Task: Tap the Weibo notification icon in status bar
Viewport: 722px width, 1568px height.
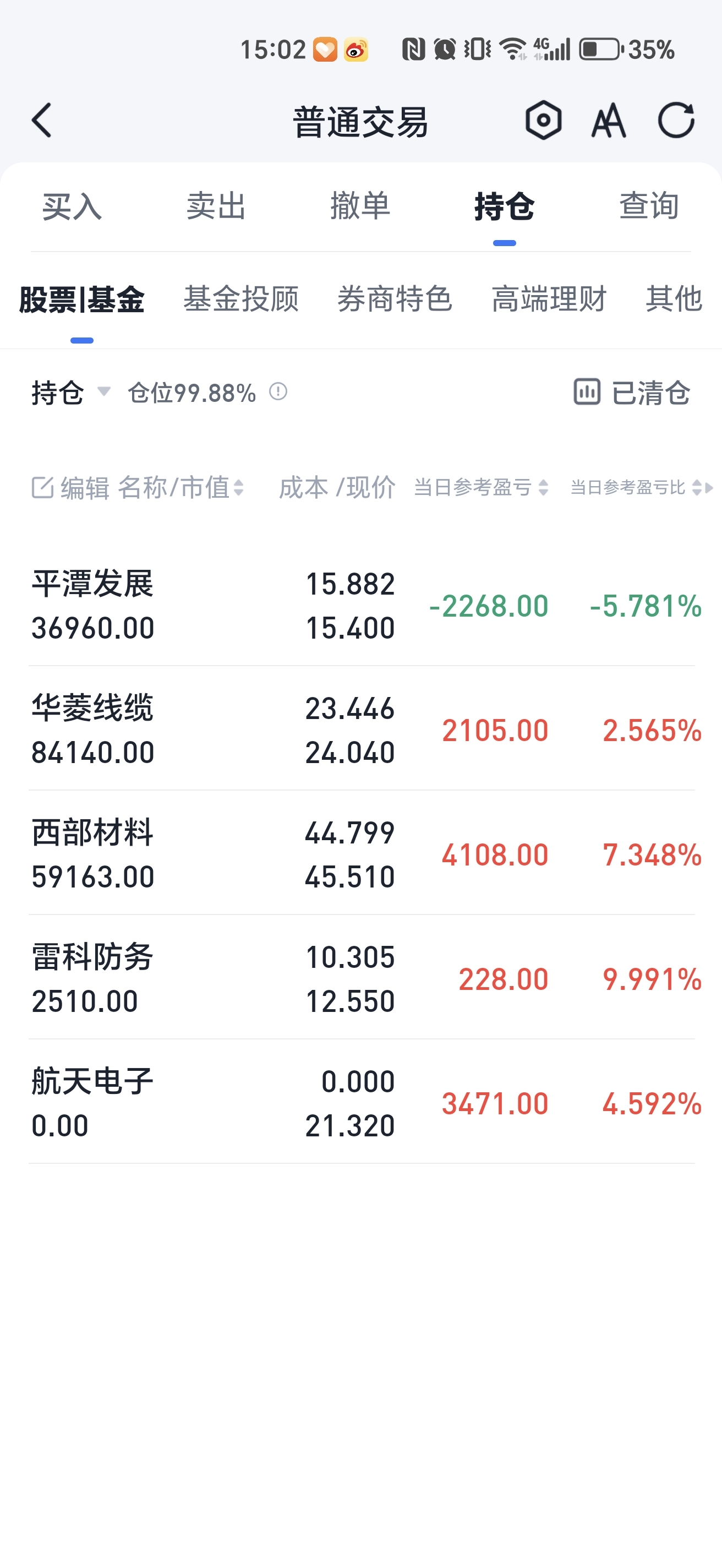Action: [x=356, y=50]
